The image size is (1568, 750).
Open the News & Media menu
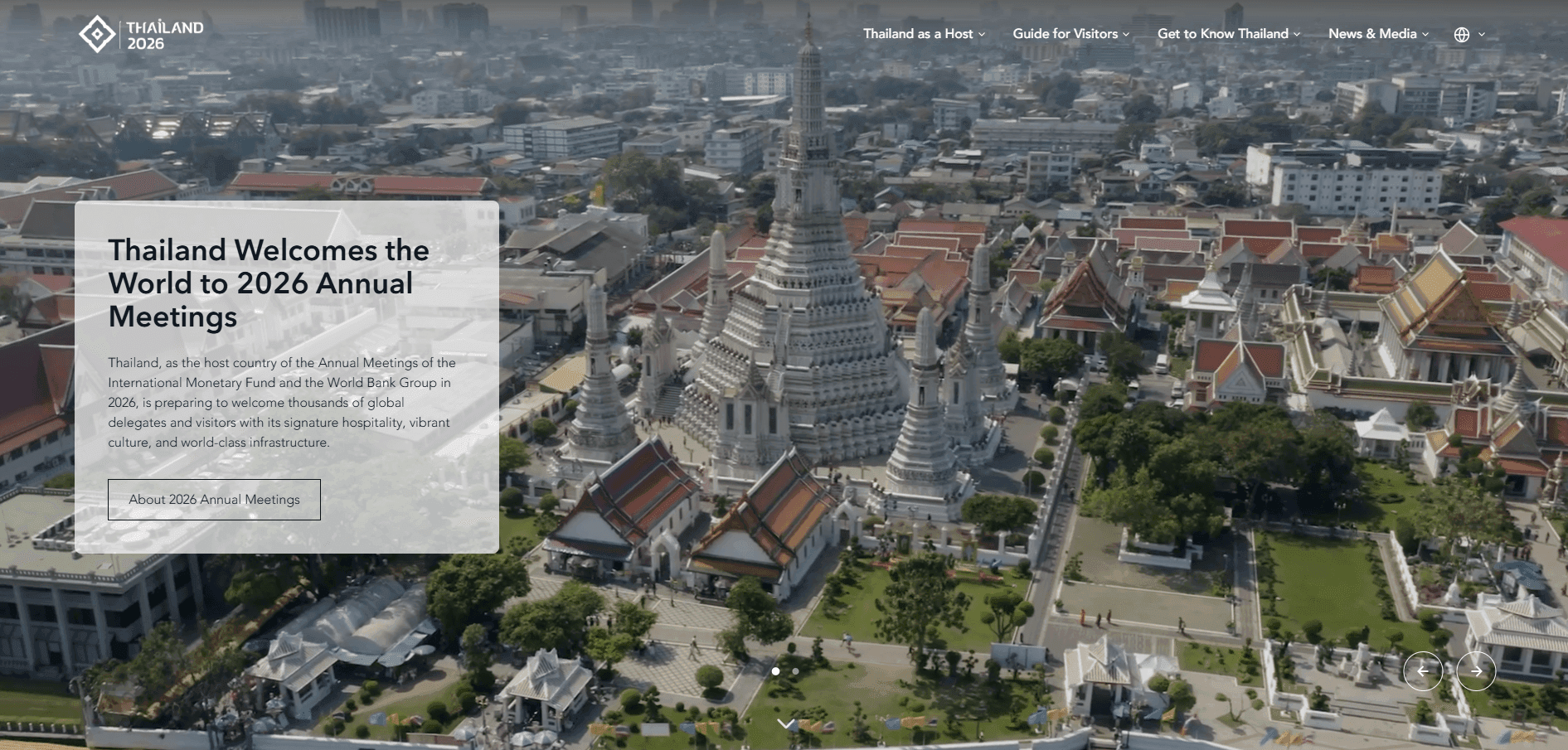tap(1371, 34)
